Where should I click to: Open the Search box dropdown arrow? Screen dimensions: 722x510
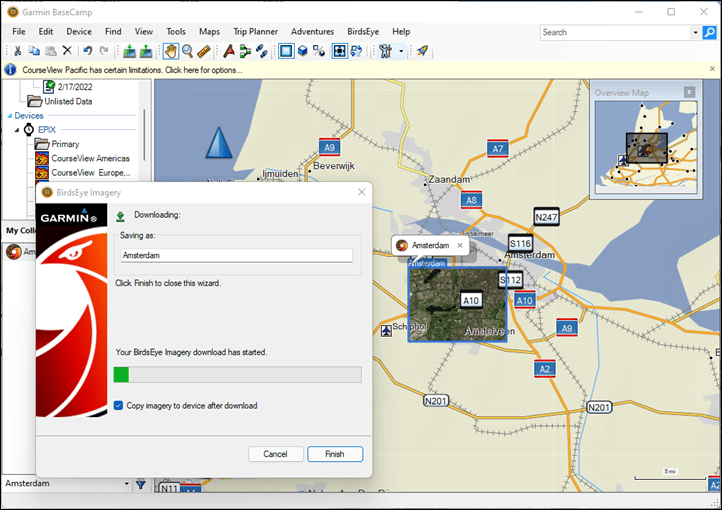tap(695, 32)
